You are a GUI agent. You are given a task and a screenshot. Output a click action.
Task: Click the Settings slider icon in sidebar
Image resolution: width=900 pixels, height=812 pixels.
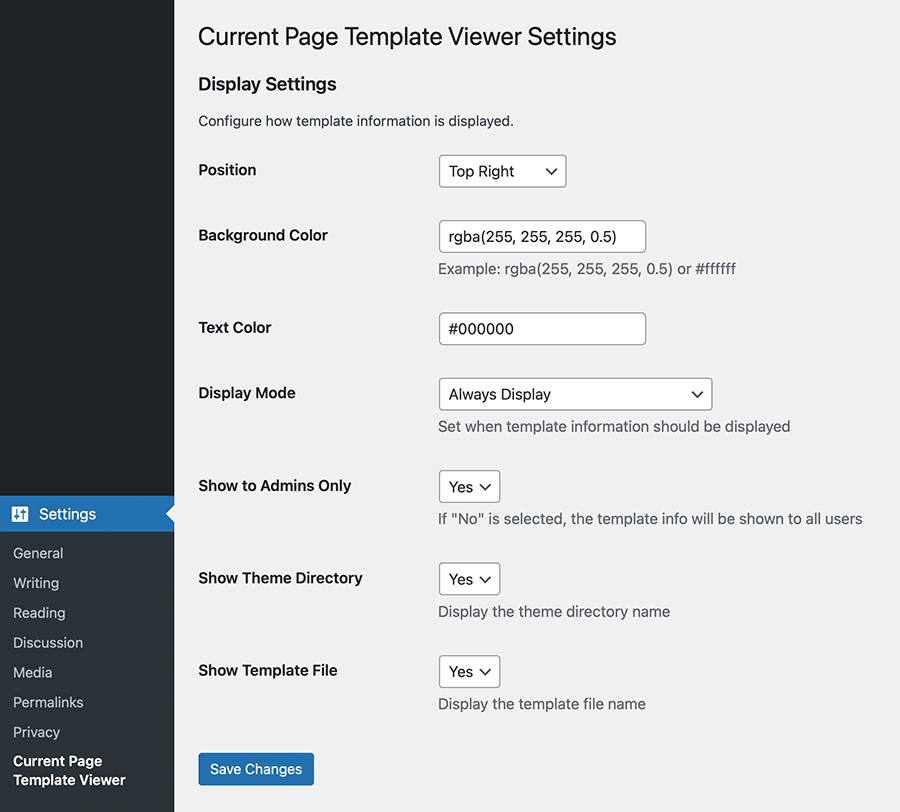coord(20,514)
